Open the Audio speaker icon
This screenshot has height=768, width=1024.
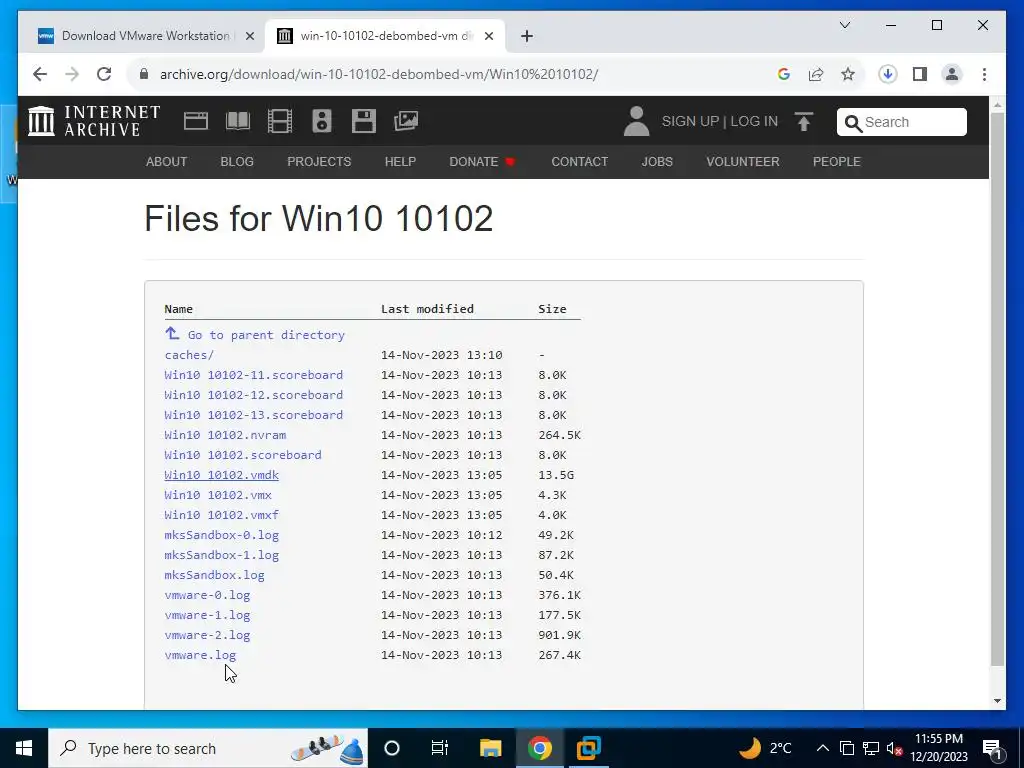pyautogui.click(x=322, y=121)
